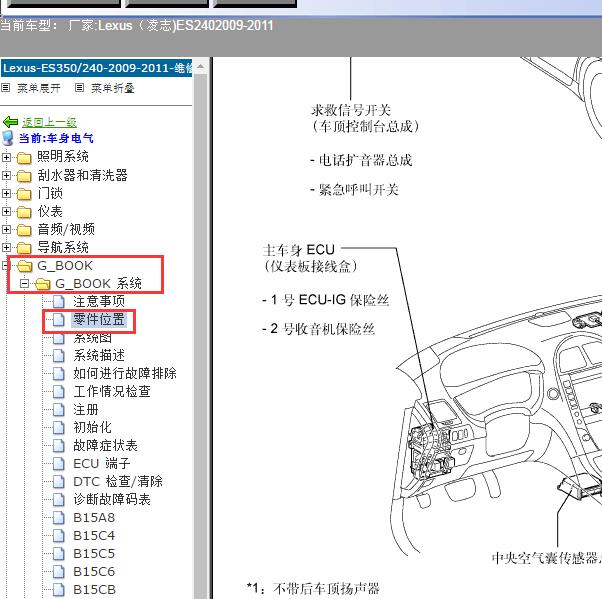Image resolution: width=602 pixels, height=599 pixels.
Task: Expand the 音频/视频 folder node
Action: [6, 229]
